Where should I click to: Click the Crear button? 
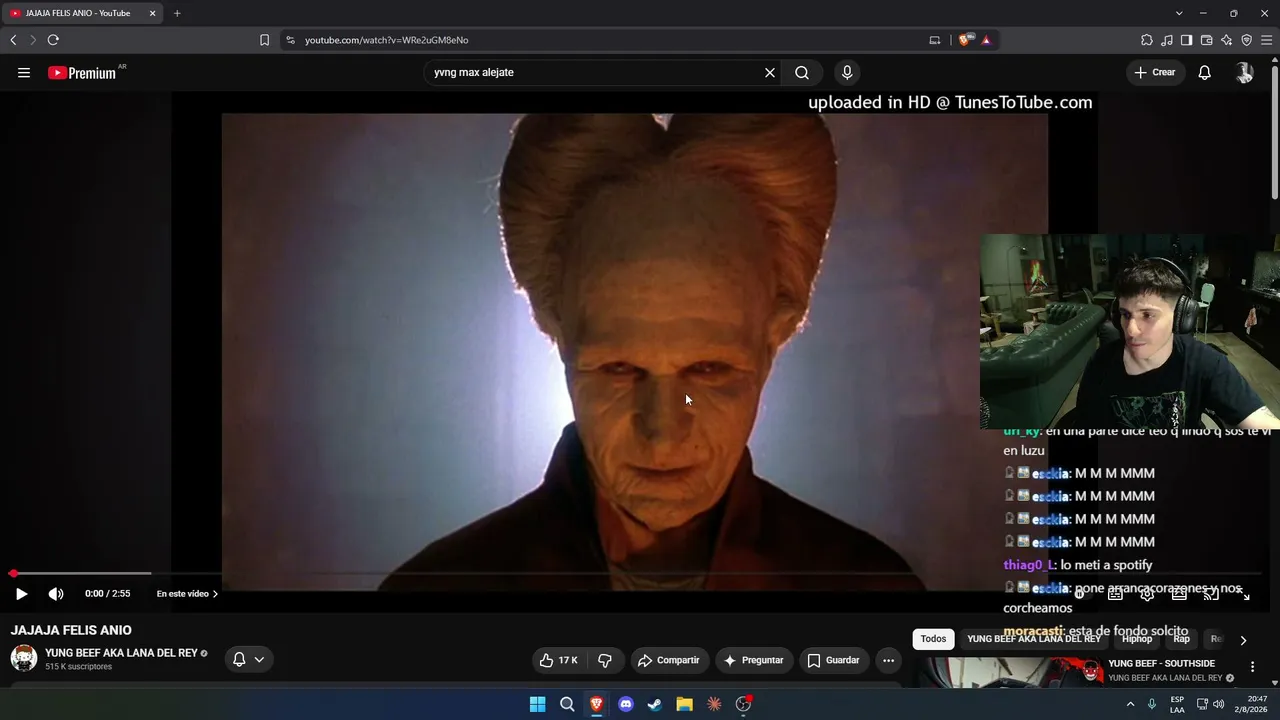coord(1155,72)
